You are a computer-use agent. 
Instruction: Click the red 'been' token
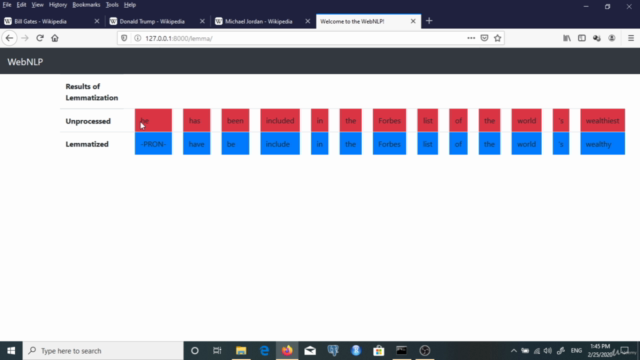point(236,120)
